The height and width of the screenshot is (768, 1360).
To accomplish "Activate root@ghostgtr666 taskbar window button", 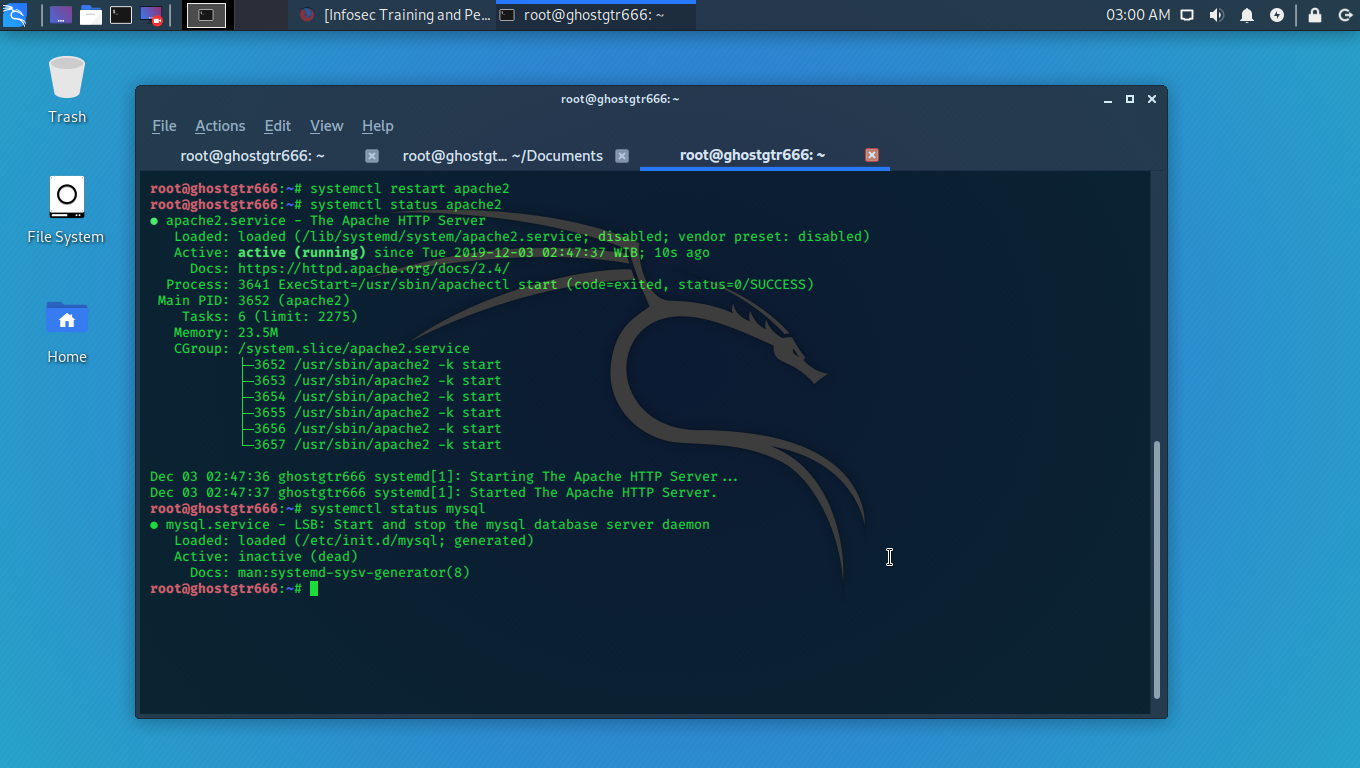I will [595, 15].
